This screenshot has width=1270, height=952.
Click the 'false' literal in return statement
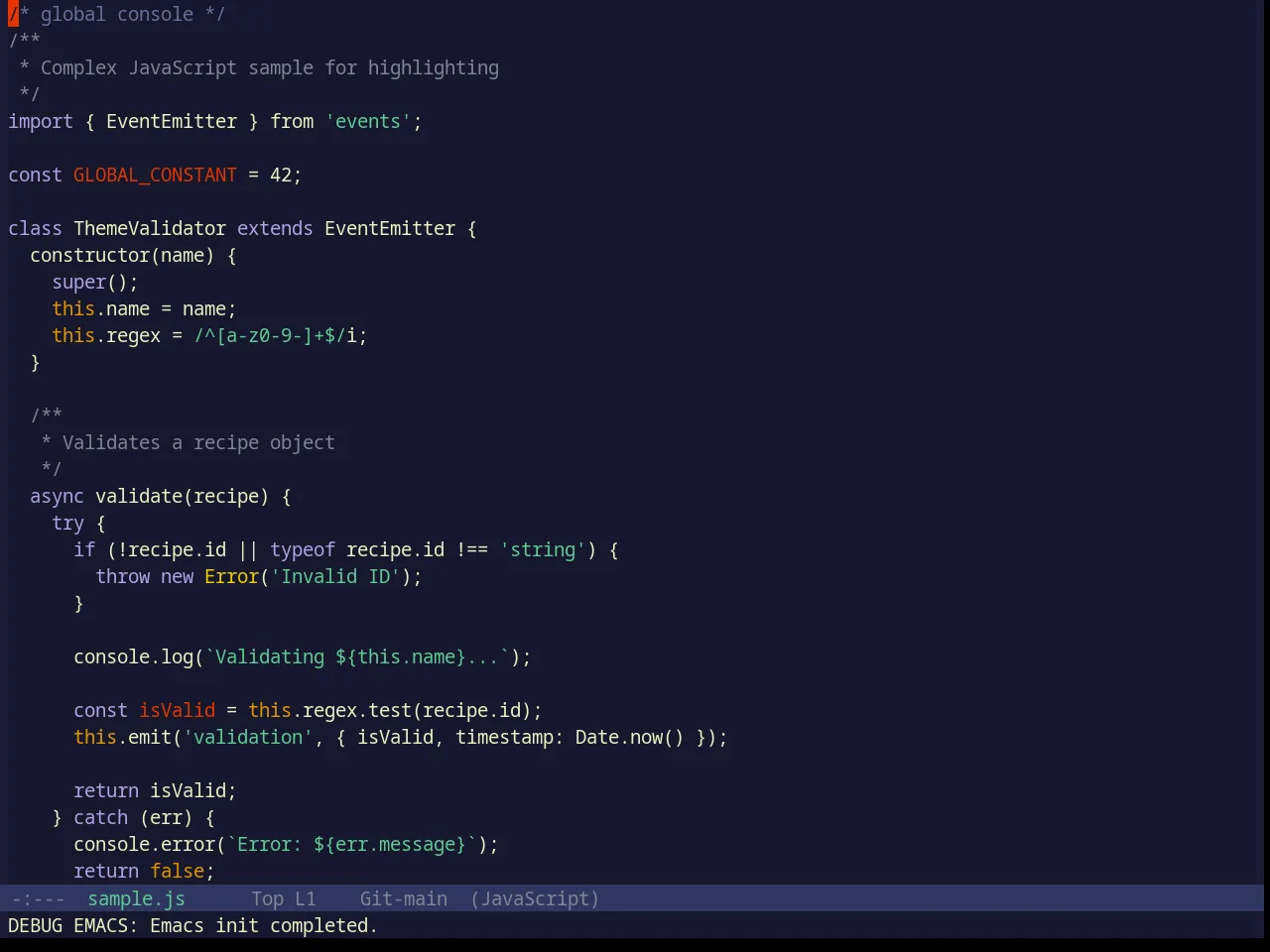177,871
